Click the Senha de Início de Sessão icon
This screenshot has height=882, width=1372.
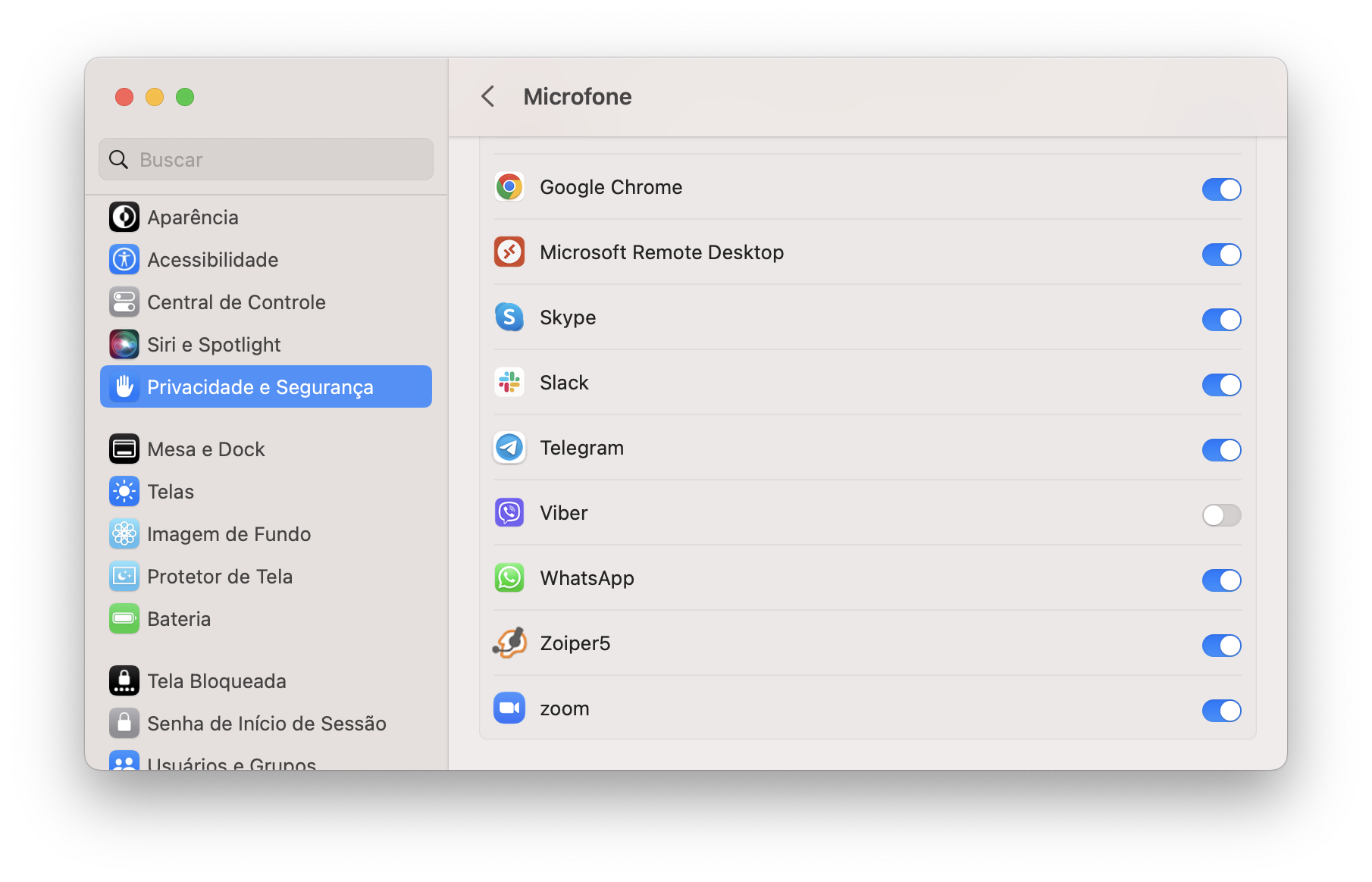click(x=124, y=724)
